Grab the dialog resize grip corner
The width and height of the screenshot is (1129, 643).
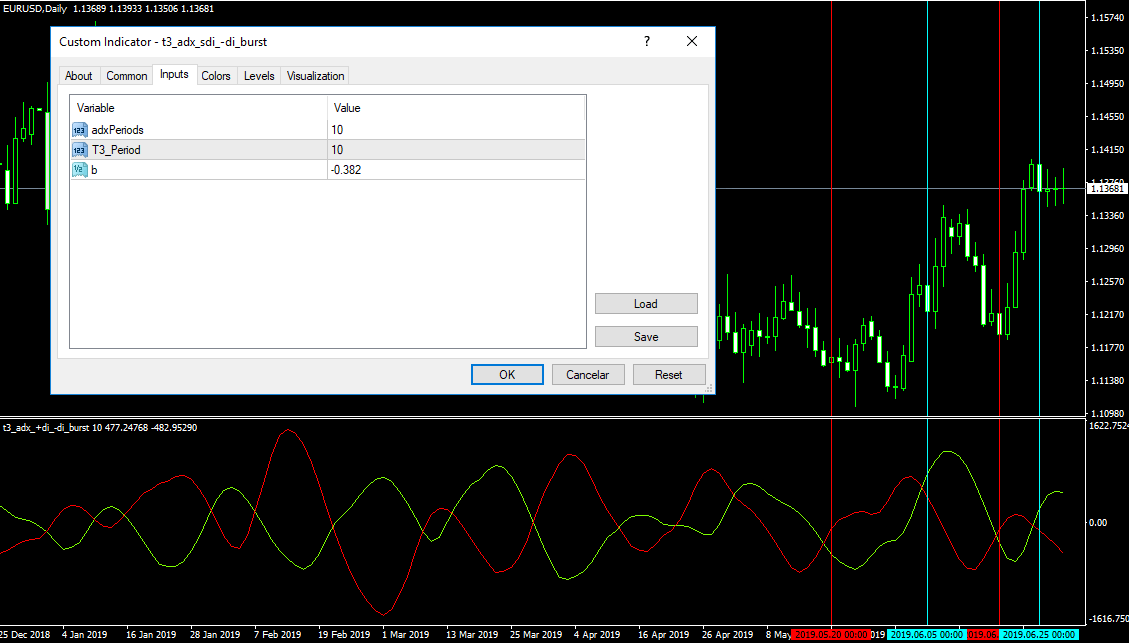709,388
